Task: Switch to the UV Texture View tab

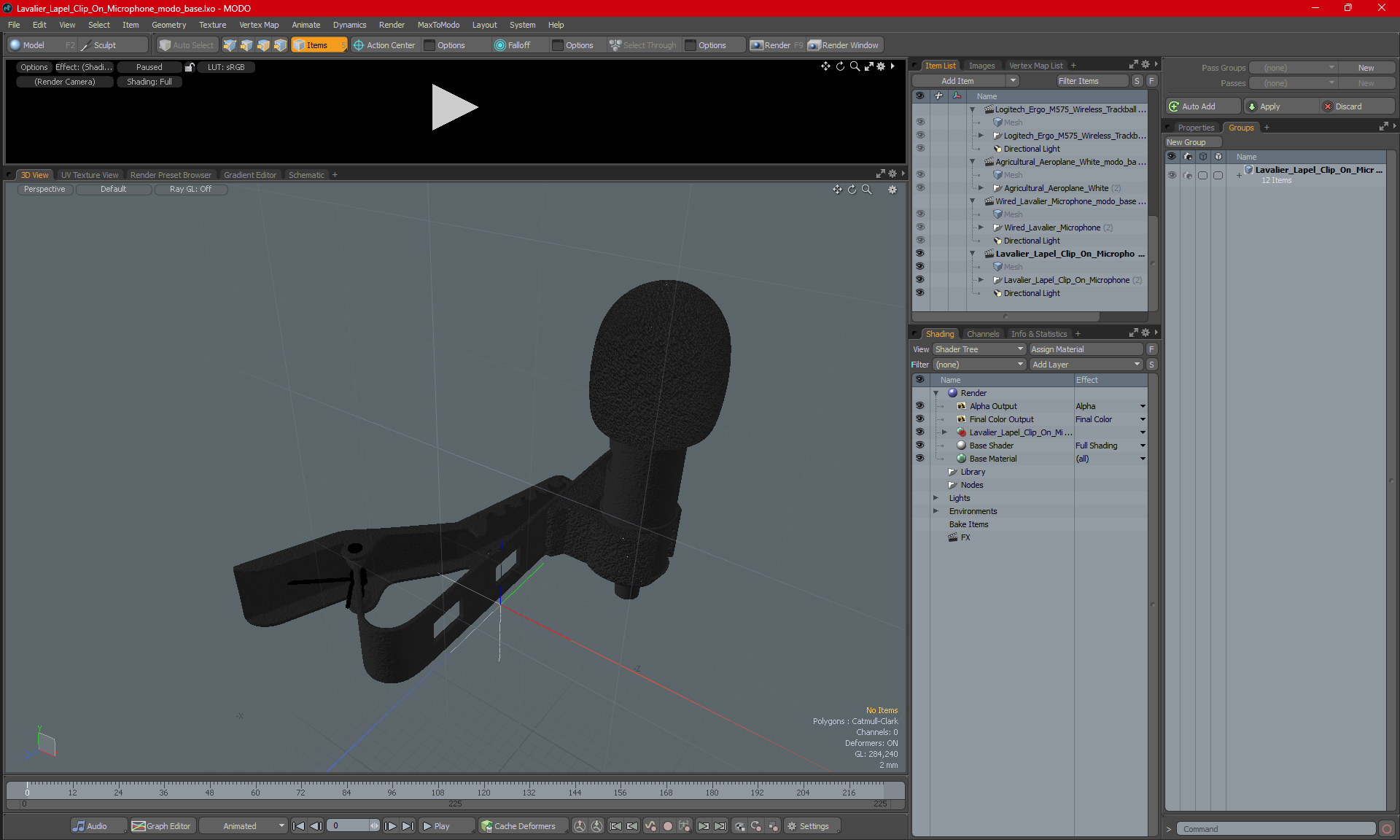Action: tap(90, 175)
